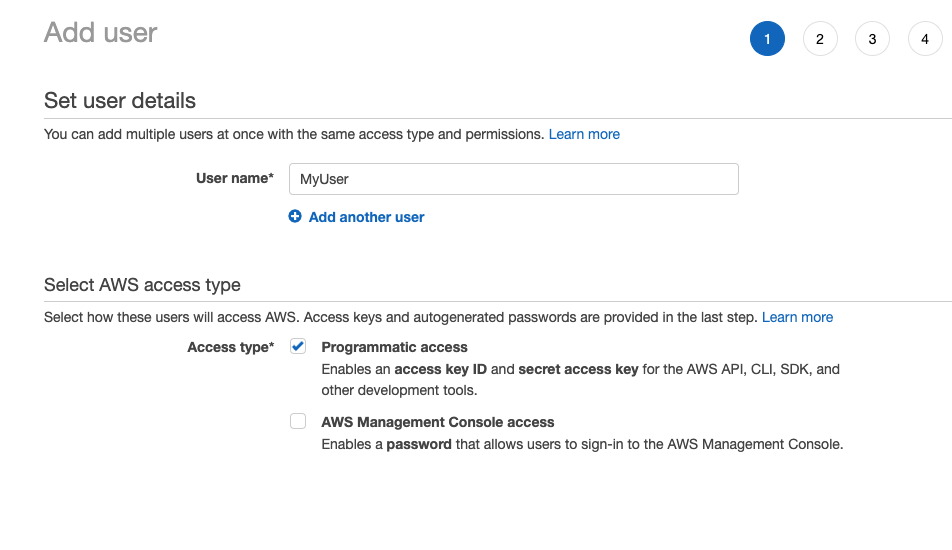The width and height of the screenshot is (952, 550).
Task: Click the Select AWS access type heading
Action: (x=142, y=285)
